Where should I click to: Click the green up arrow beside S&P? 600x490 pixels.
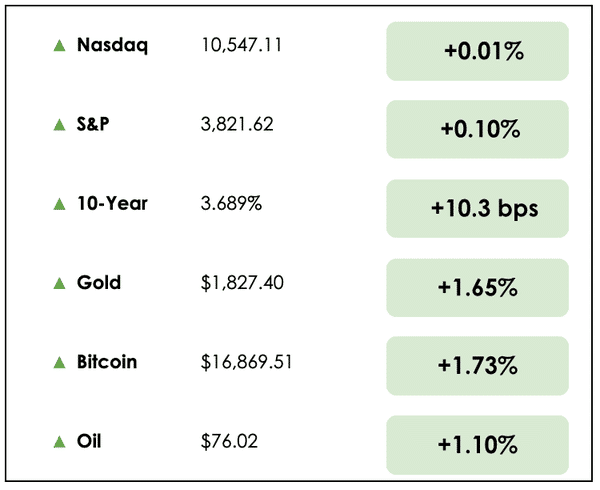(59, 125)
